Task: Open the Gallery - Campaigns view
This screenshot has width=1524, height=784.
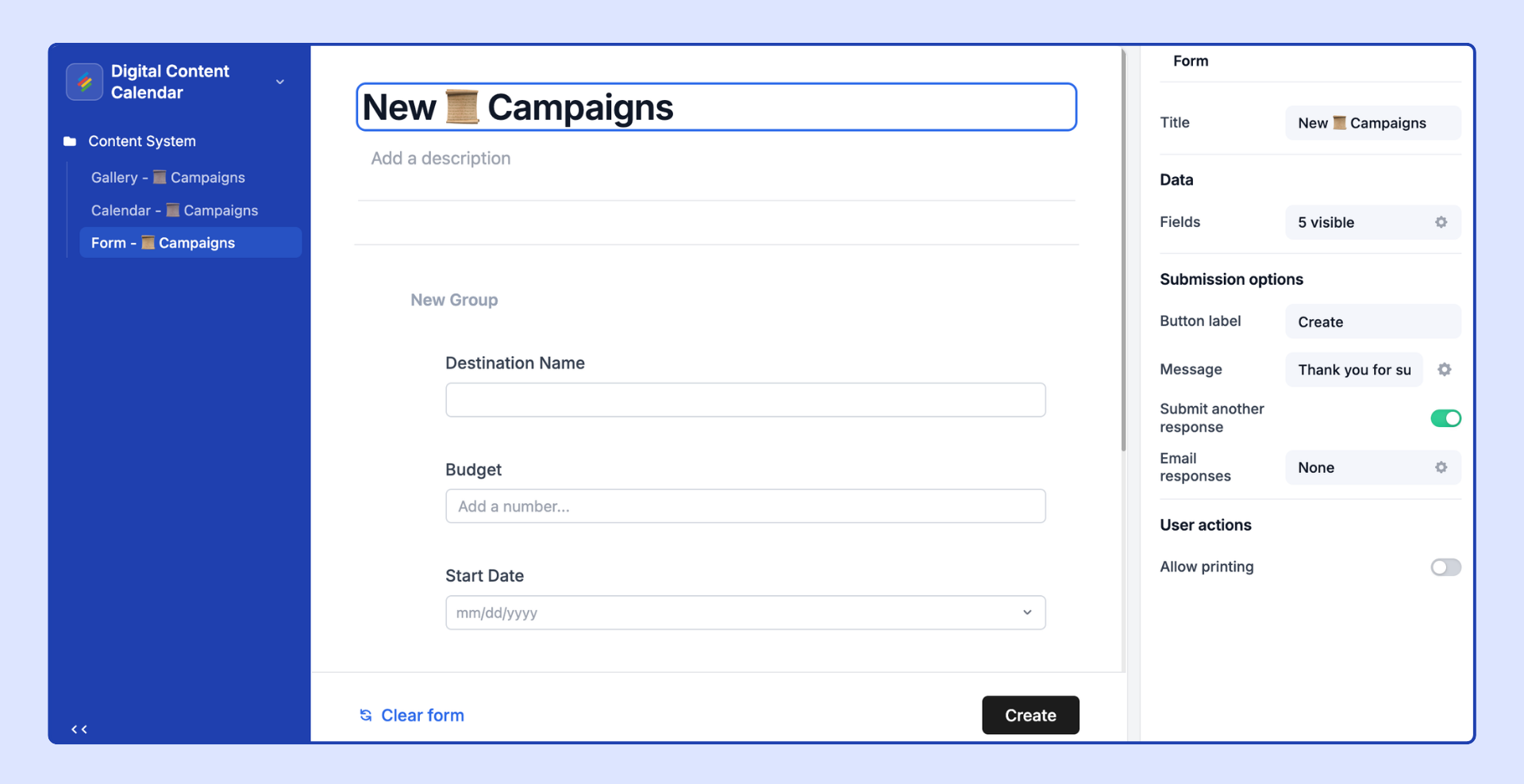Action: 168,178
